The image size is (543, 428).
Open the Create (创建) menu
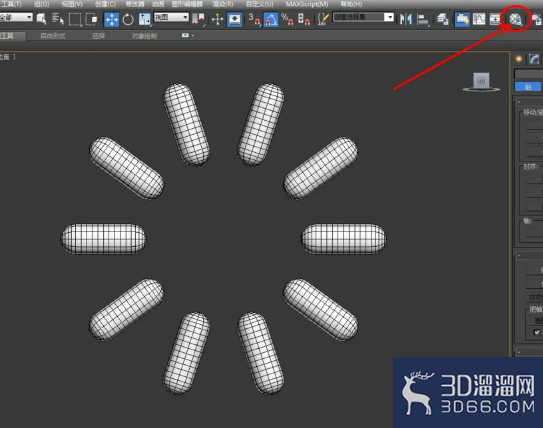(105, 4)
